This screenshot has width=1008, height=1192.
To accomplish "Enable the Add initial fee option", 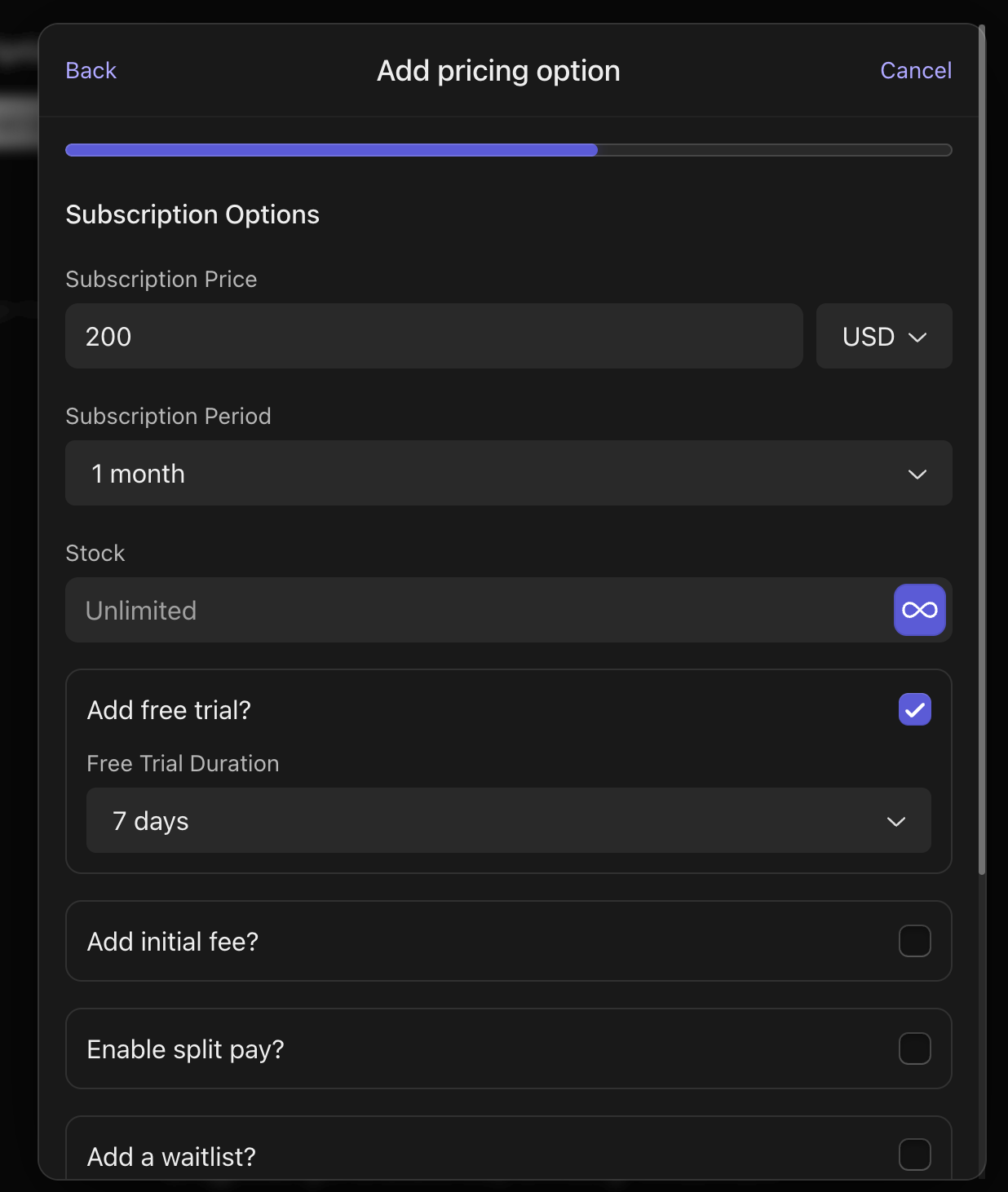I will 914,941.
